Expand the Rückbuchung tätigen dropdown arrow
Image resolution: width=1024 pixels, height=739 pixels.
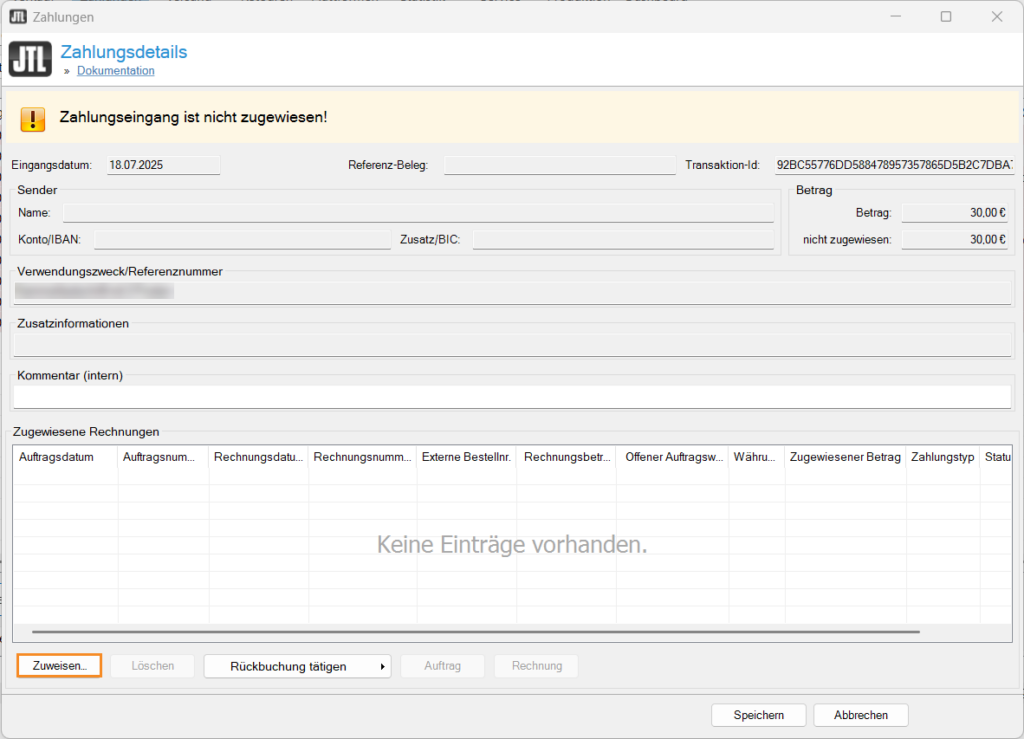(x=381, y=665)
